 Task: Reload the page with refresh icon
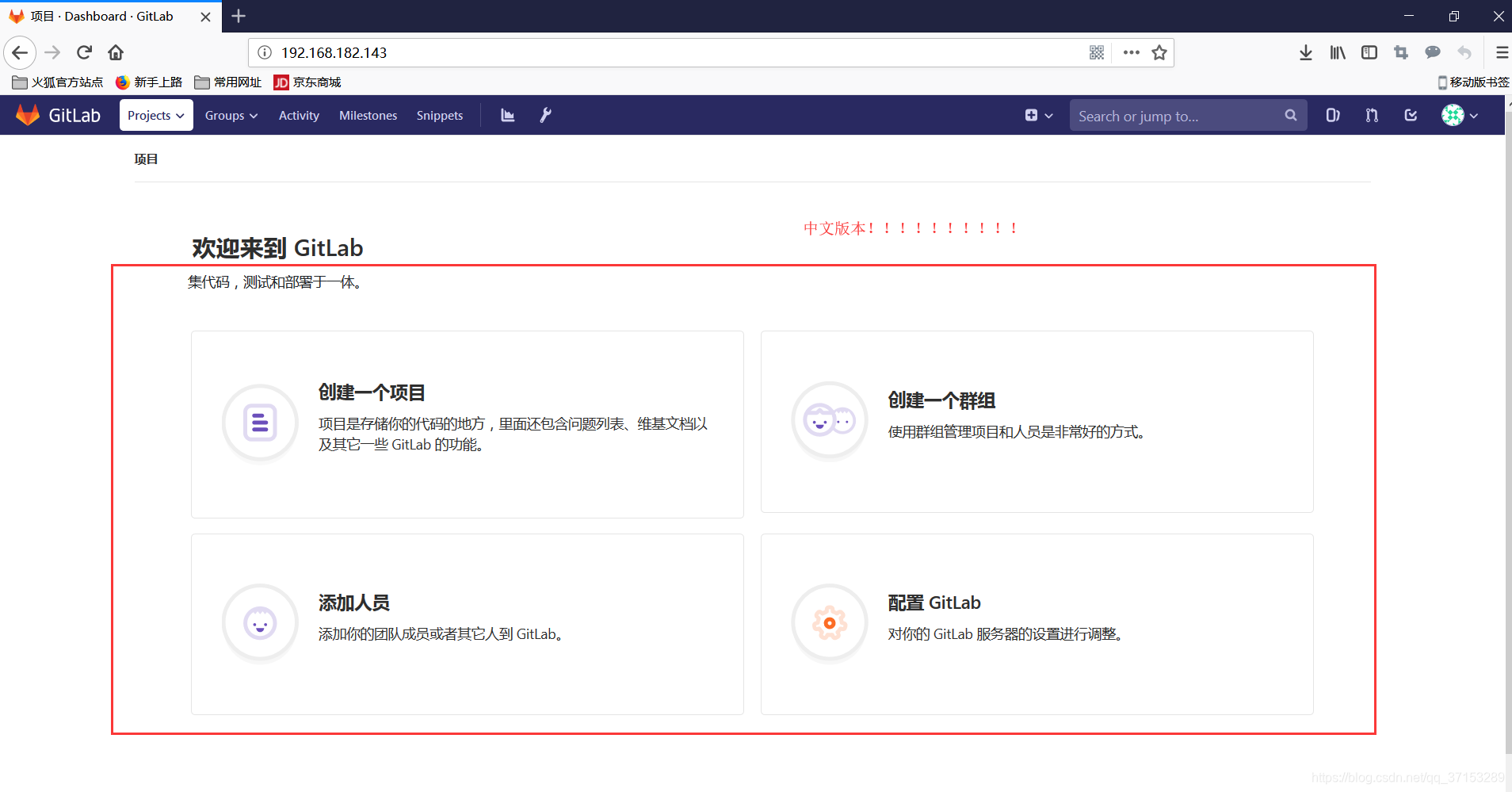(x=84, y=52)
